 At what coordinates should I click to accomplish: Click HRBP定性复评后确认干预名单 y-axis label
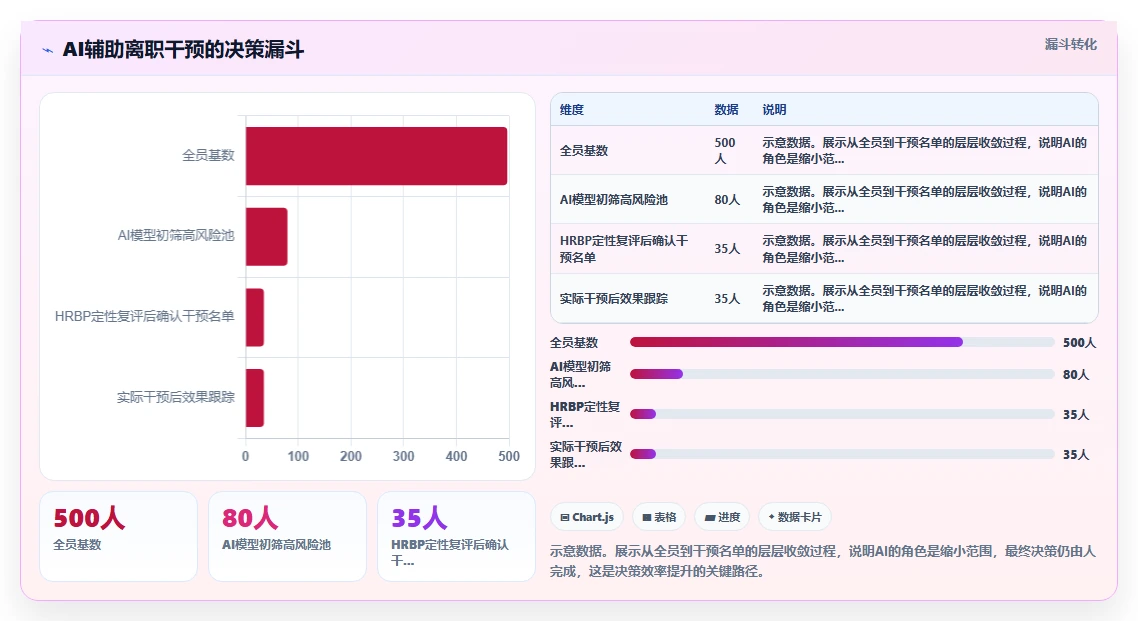(145, 316)
